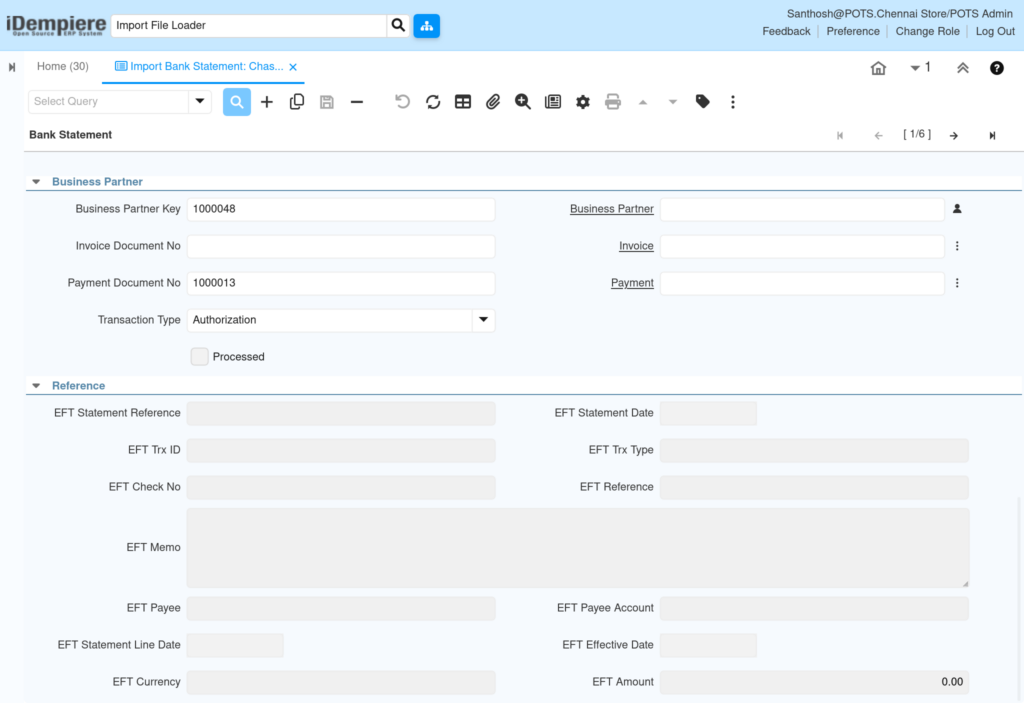
Task: Go to the Home house icon
Action: click(878, 68)
